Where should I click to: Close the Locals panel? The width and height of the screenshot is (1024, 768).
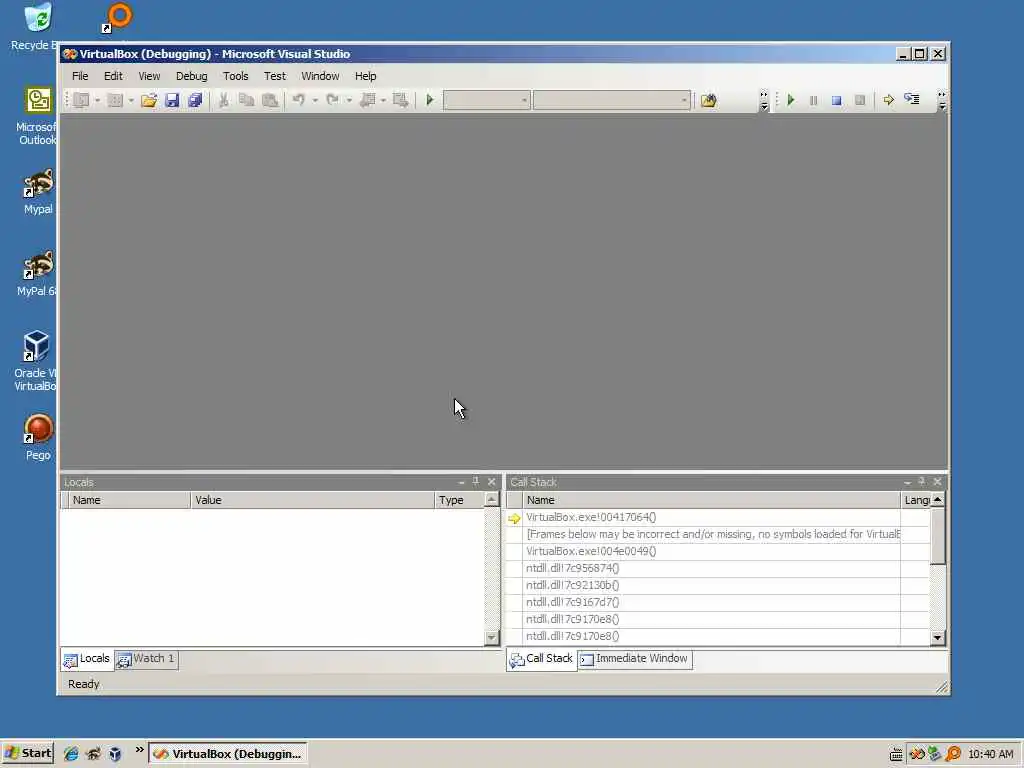coord(492,482)
